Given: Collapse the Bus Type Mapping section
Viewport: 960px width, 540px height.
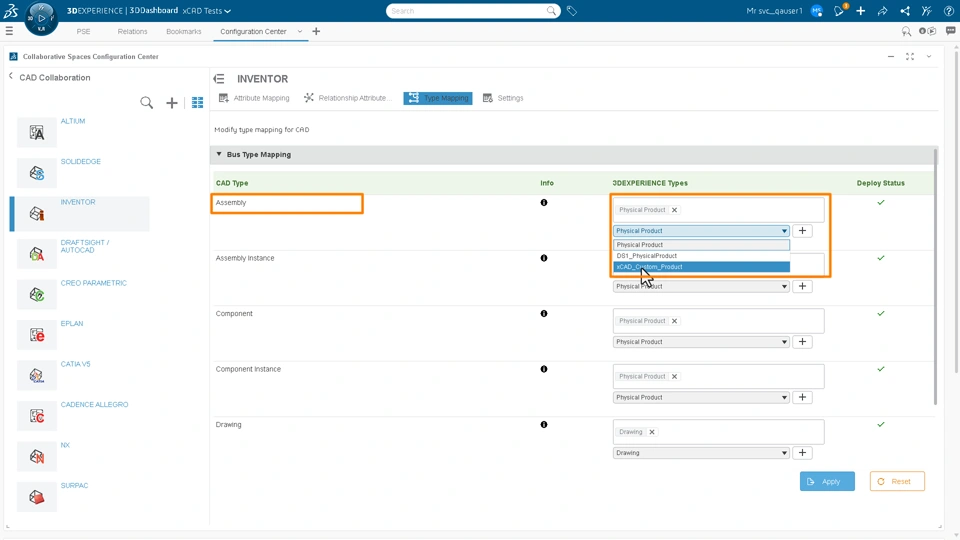Looking at the screenshot, I should coord(219,155).
